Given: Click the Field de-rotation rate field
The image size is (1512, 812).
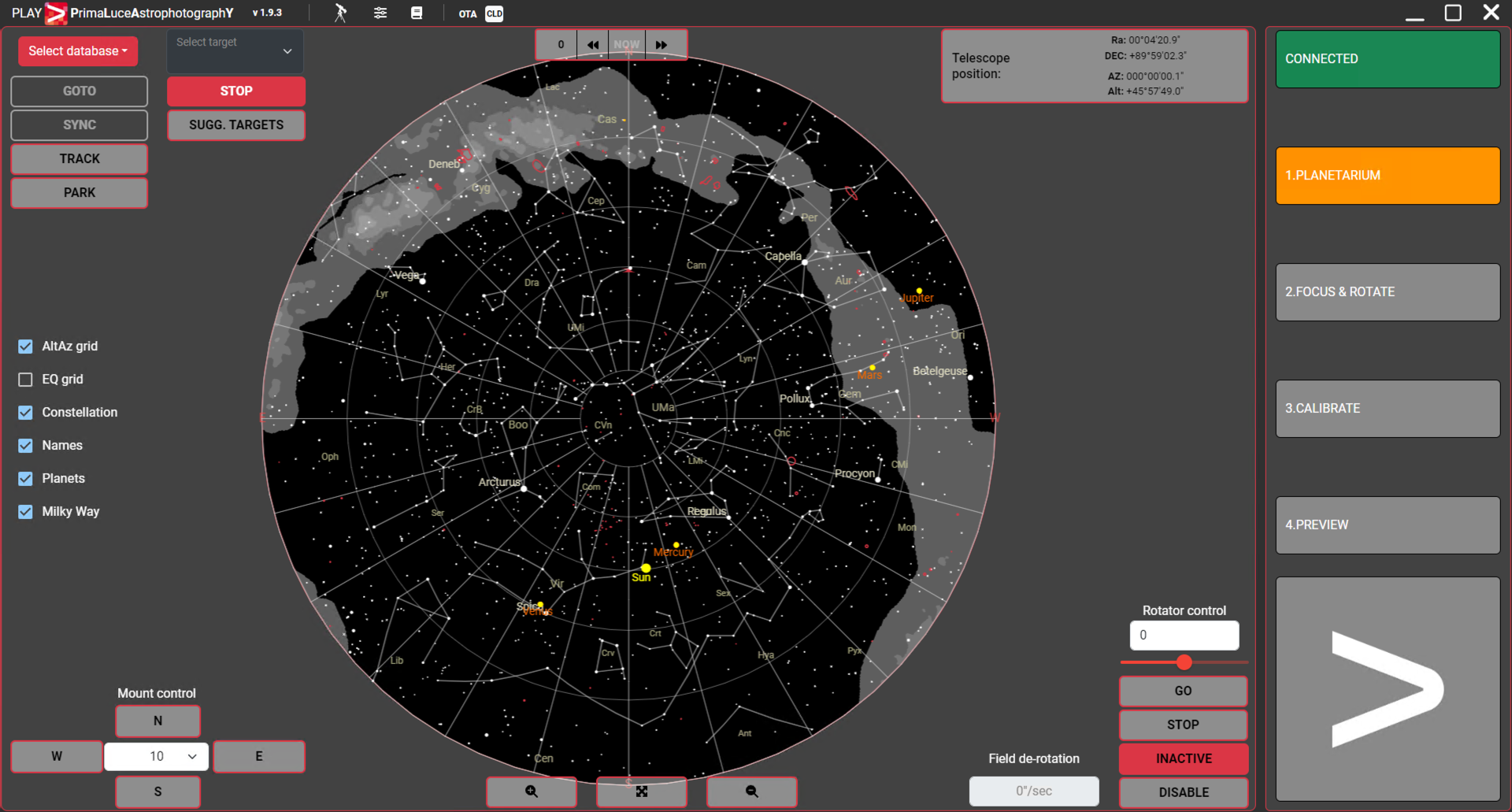Looking at the screenshot, I should coord(1034,792).
